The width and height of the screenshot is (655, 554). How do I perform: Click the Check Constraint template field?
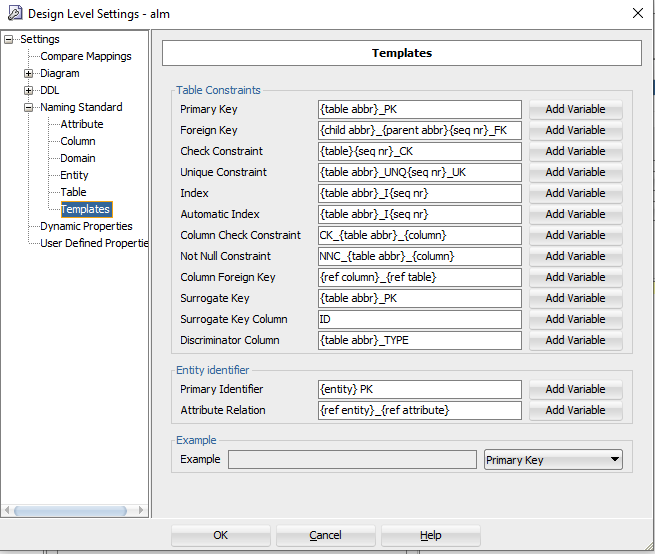[x=419, y=152]
